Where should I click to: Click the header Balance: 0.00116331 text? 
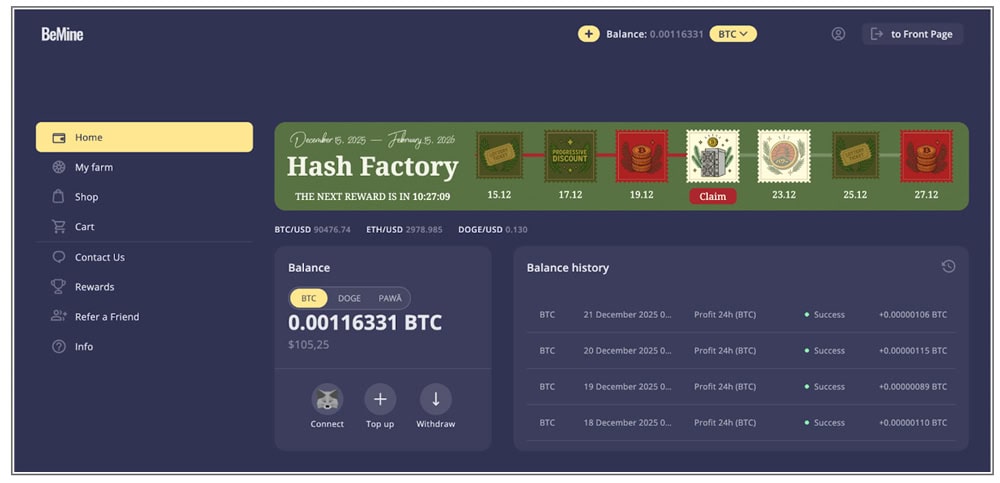click(654, 34)
